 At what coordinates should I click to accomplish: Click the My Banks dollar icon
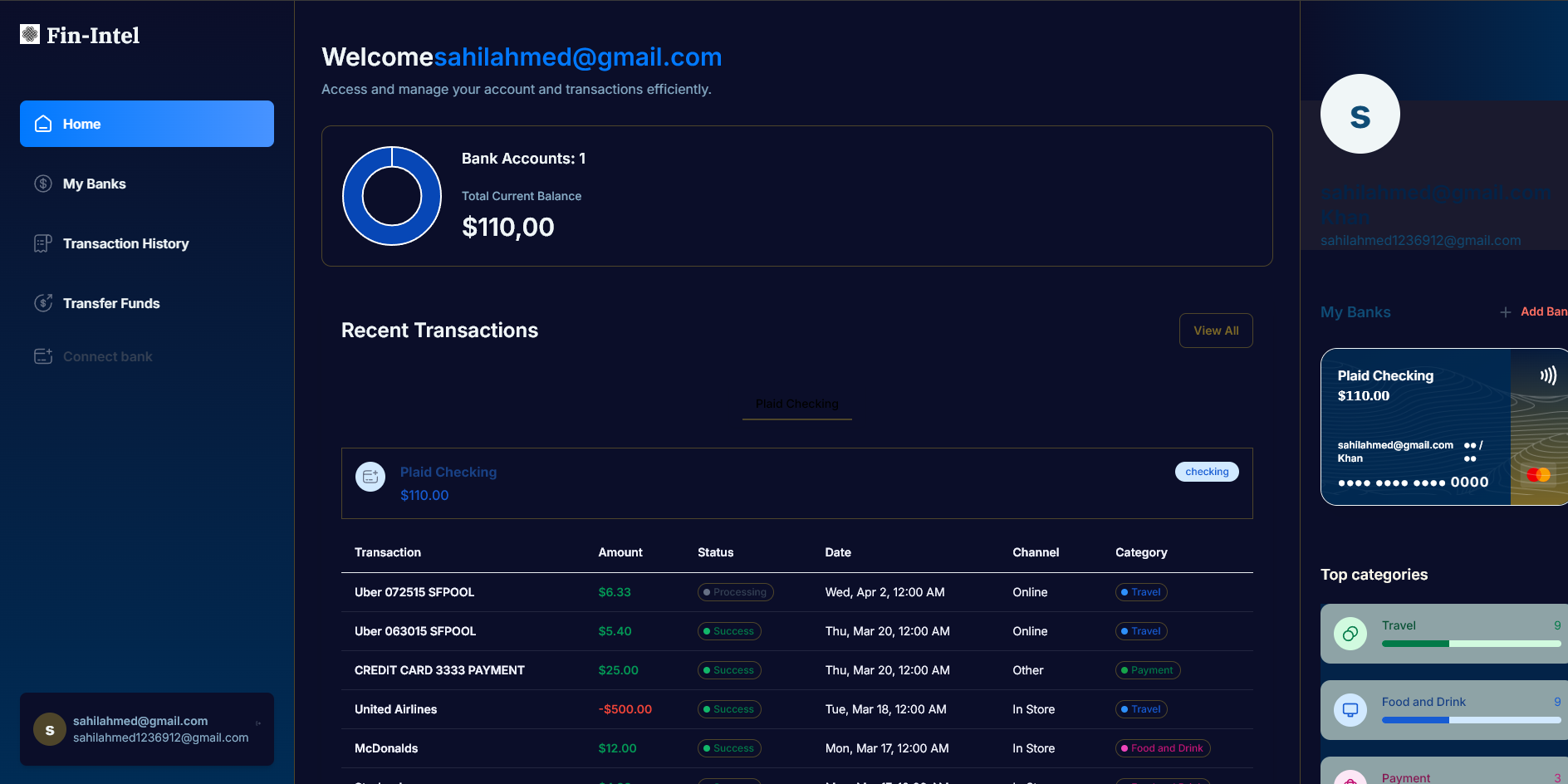pos(43,184)
